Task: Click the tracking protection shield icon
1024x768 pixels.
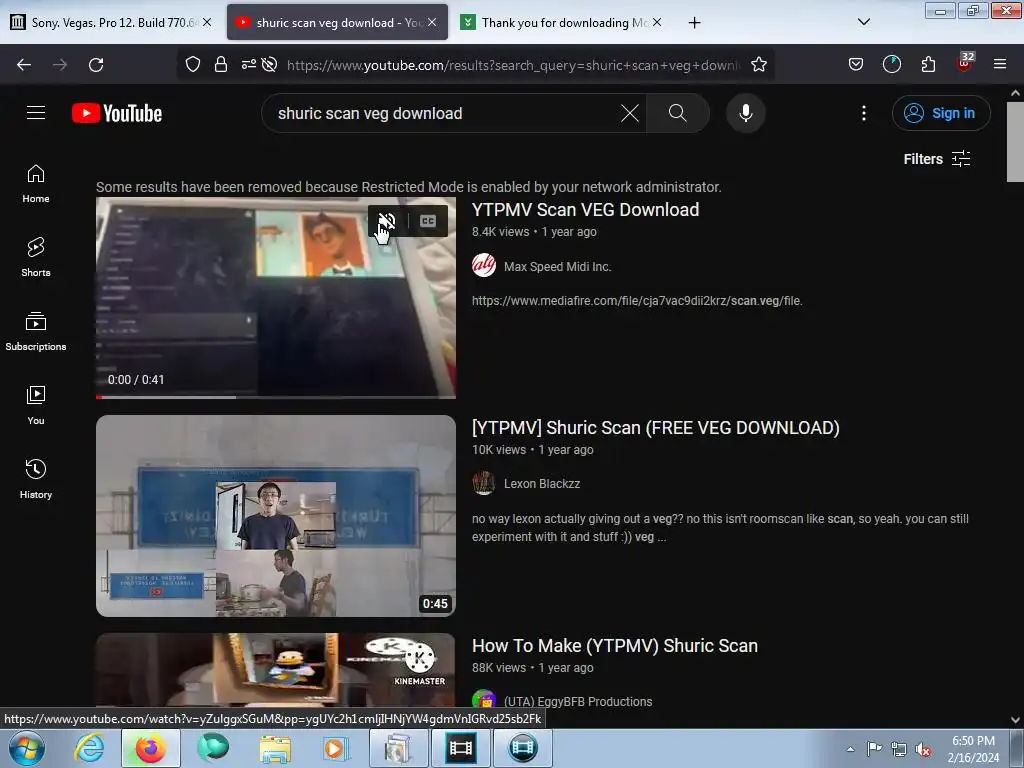Action: pos(193,65)
